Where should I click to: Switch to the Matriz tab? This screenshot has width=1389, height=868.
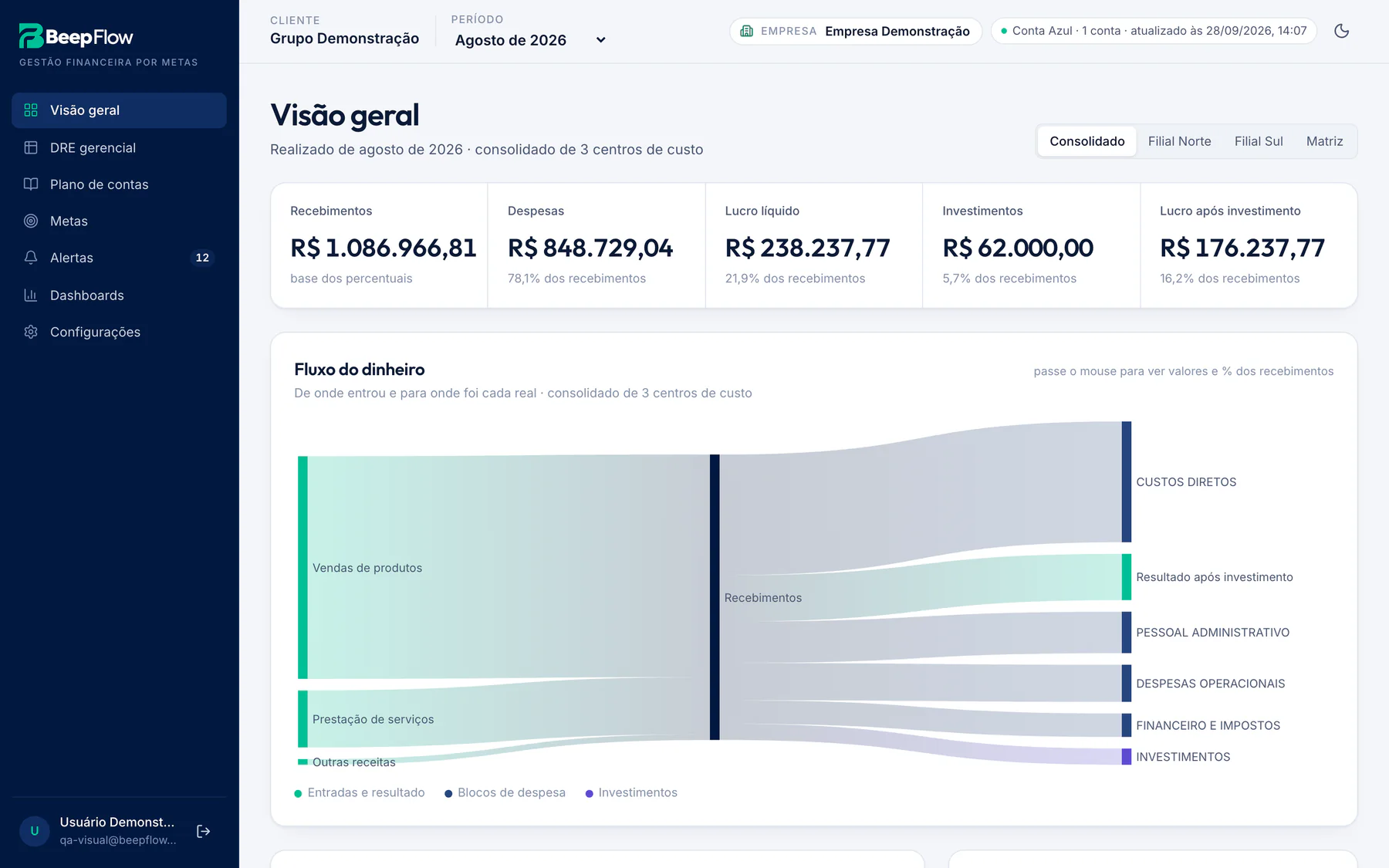pyautogui.click(x=1324, y=141)
